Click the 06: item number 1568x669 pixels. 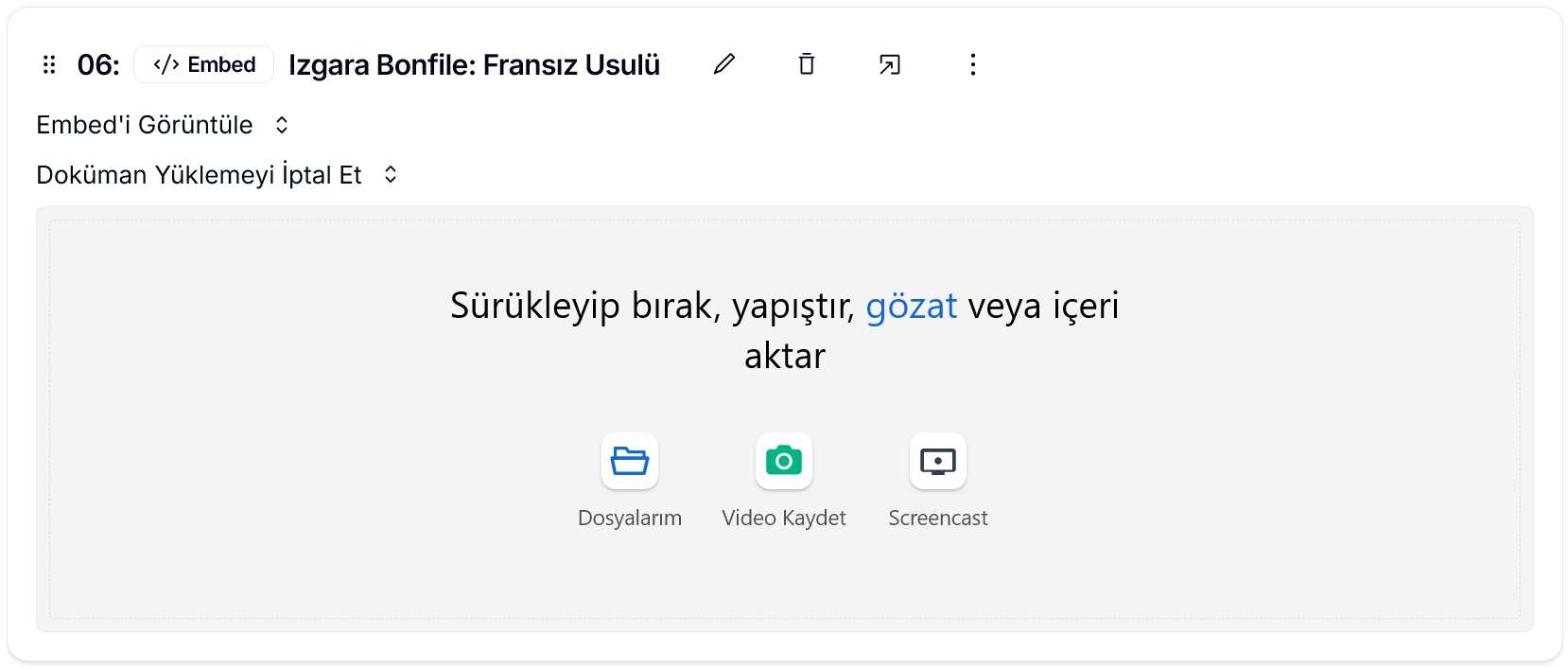pos(98,64)
